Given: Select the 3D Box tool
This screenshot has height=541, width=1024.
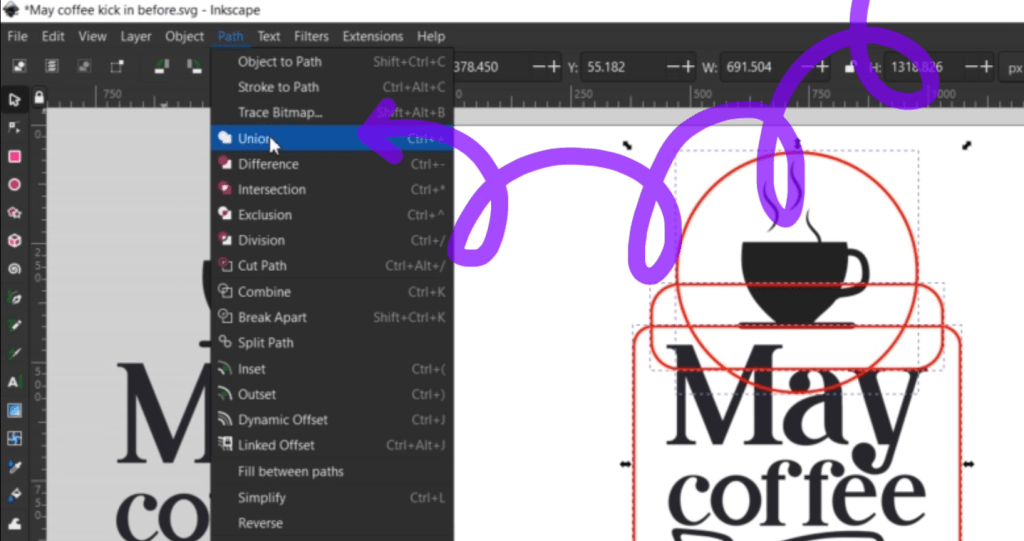Looking at the screenshot, I should point(14,240).
